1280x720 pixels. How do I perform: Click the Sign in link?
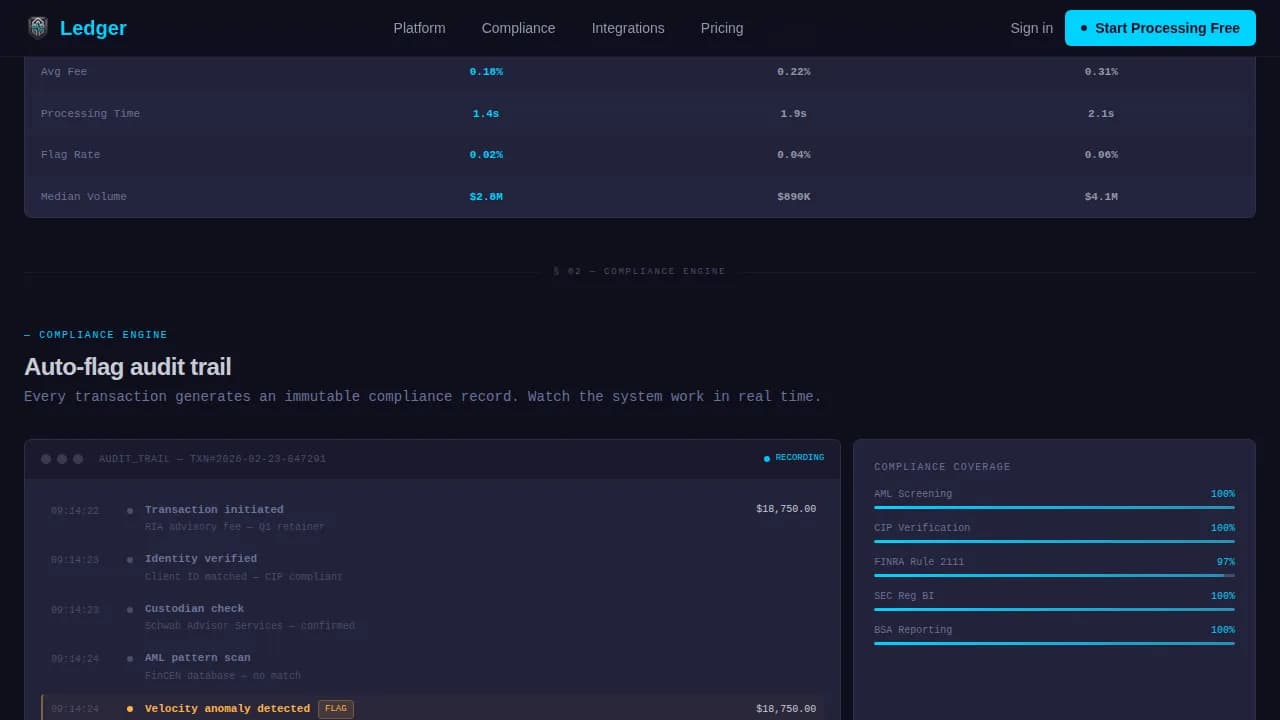click(x=1031, y=28)
